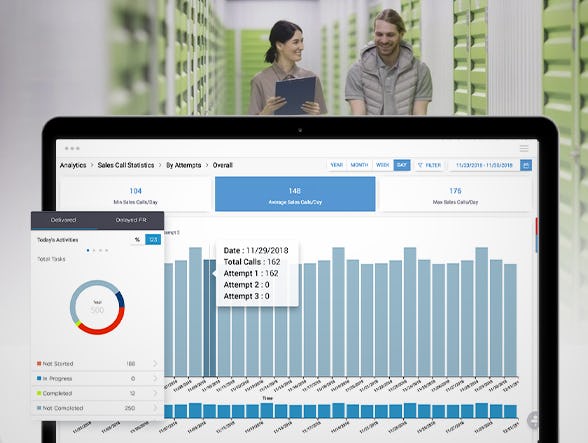This screenshot has width=588, height=443.
Task: Open the Delayed FR tab
Action: coord(130,220)
